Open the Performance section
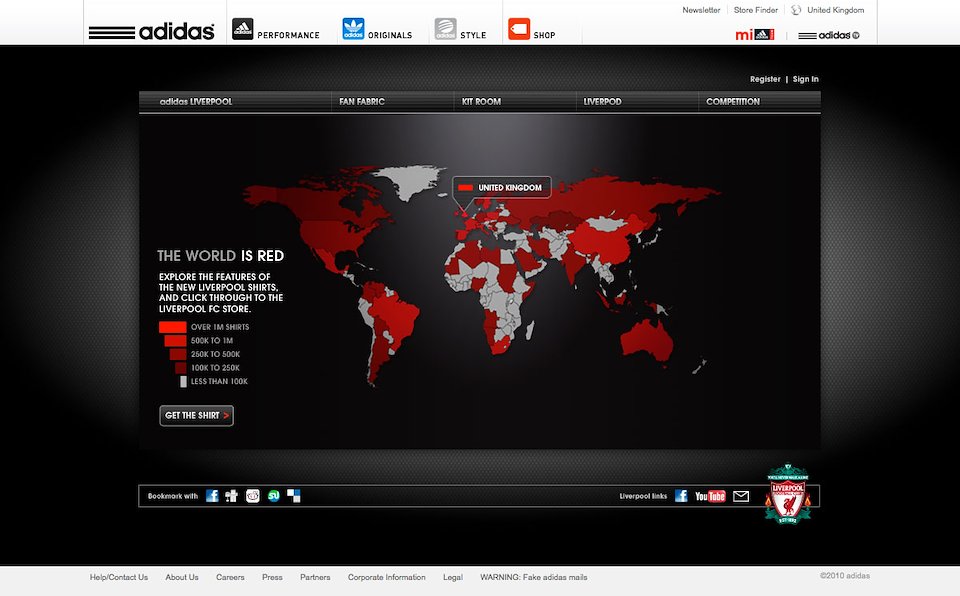The image size is (960, 596). 277,30
